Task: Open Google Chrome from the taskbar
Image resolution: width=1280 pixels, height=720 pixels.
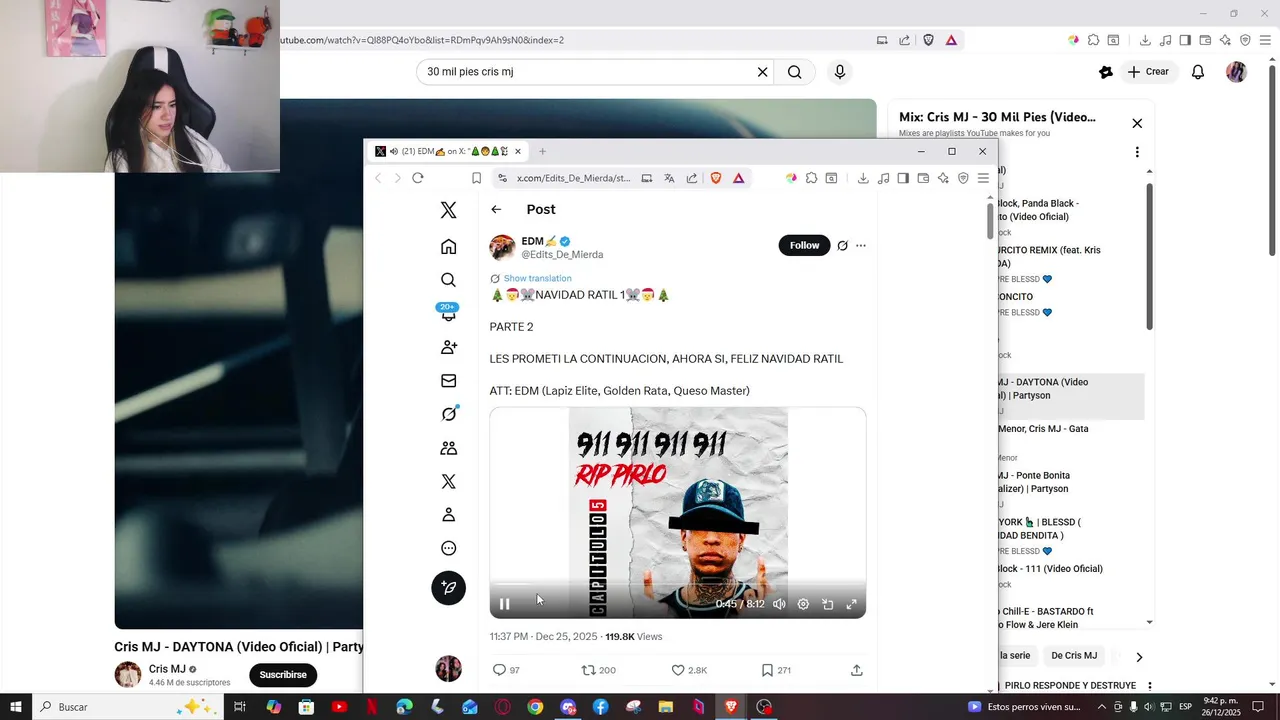Action: pos(535,707)
